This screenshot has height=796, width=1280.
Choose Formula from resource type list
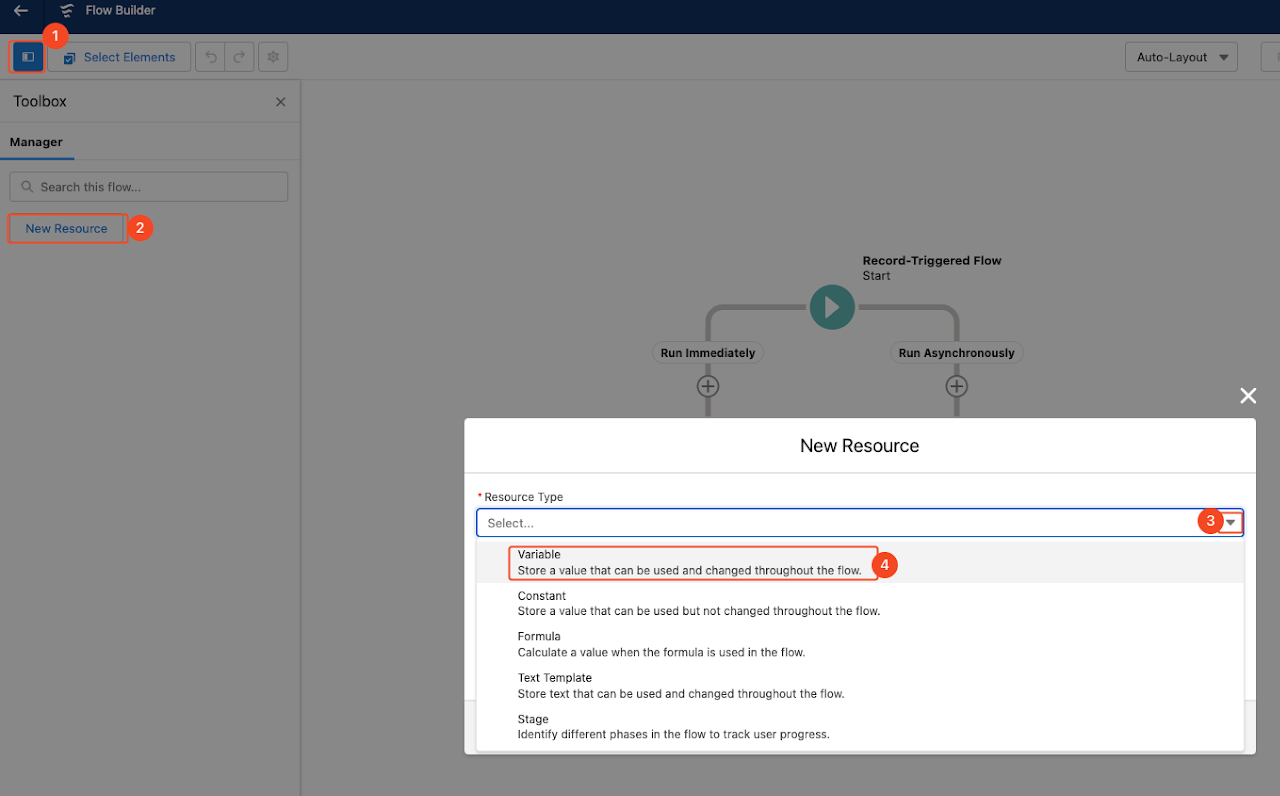click(x=660, y=644)
